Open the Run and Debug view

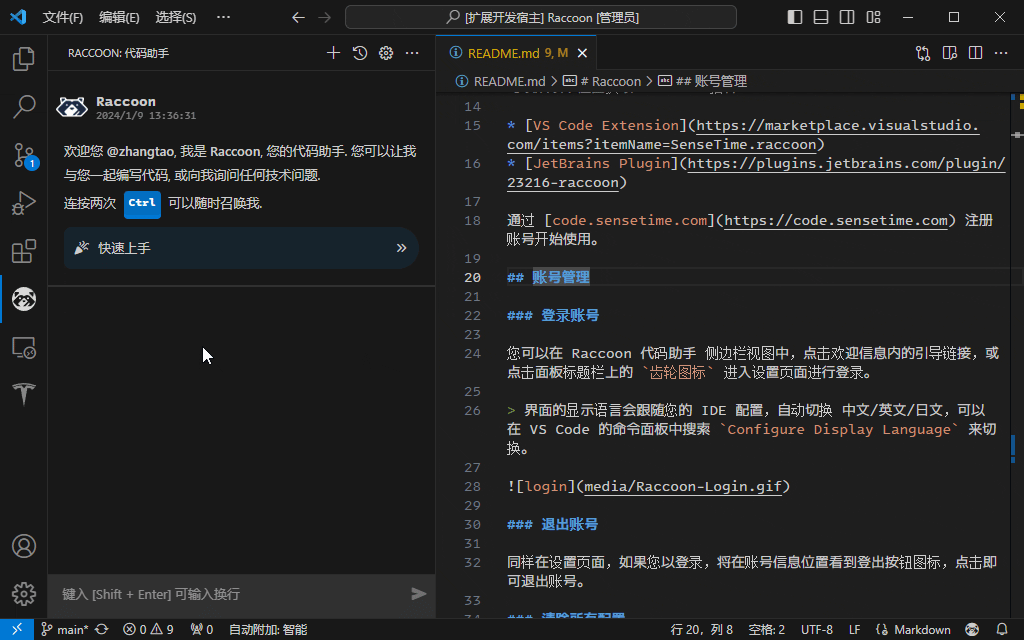(24, 203)
